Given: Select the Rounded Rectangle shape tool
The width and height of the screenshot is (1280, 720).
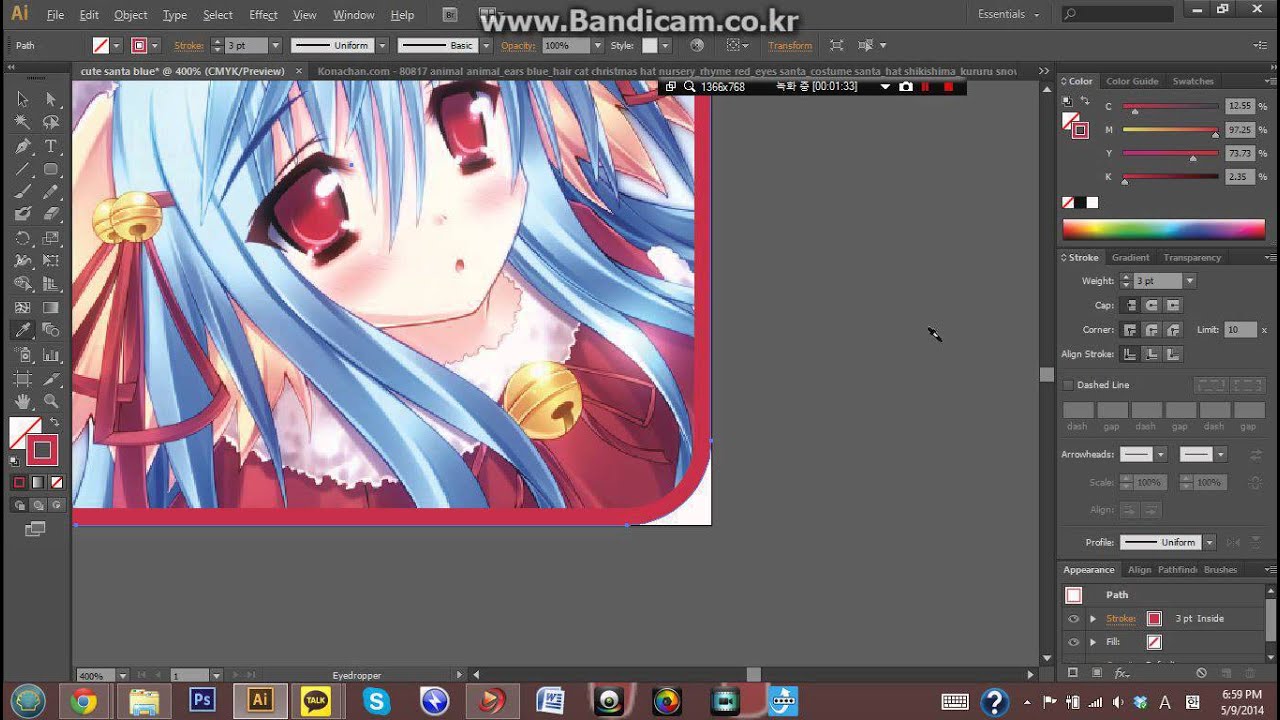Looking at the screenshot, I should [51, 169].
